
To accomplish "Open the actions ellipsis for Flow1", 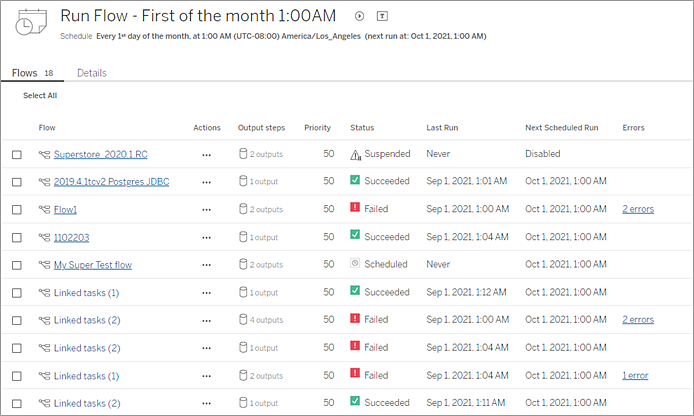I will click(206, 210).
